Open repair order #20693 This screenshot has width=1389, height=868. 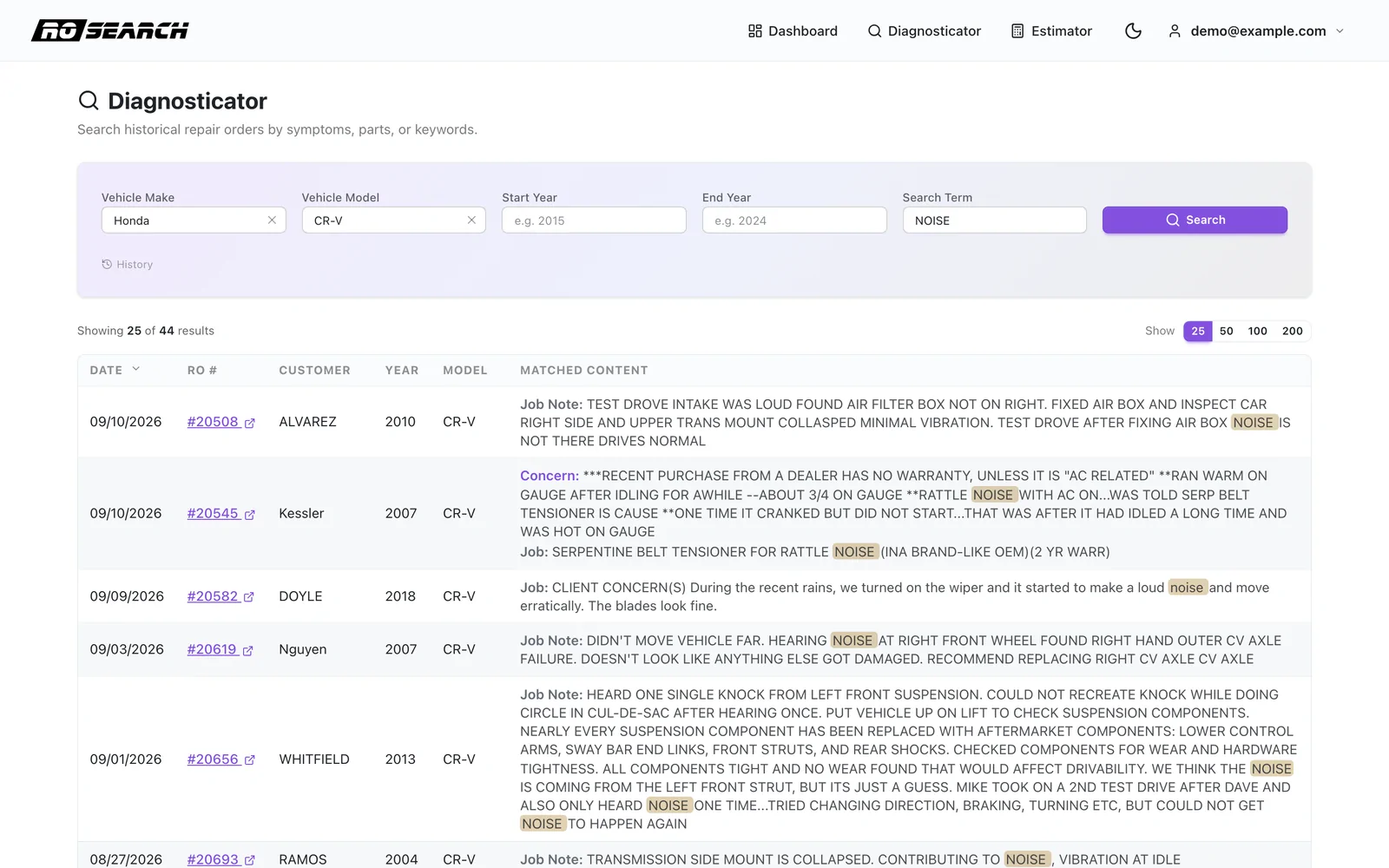point(221,859)
